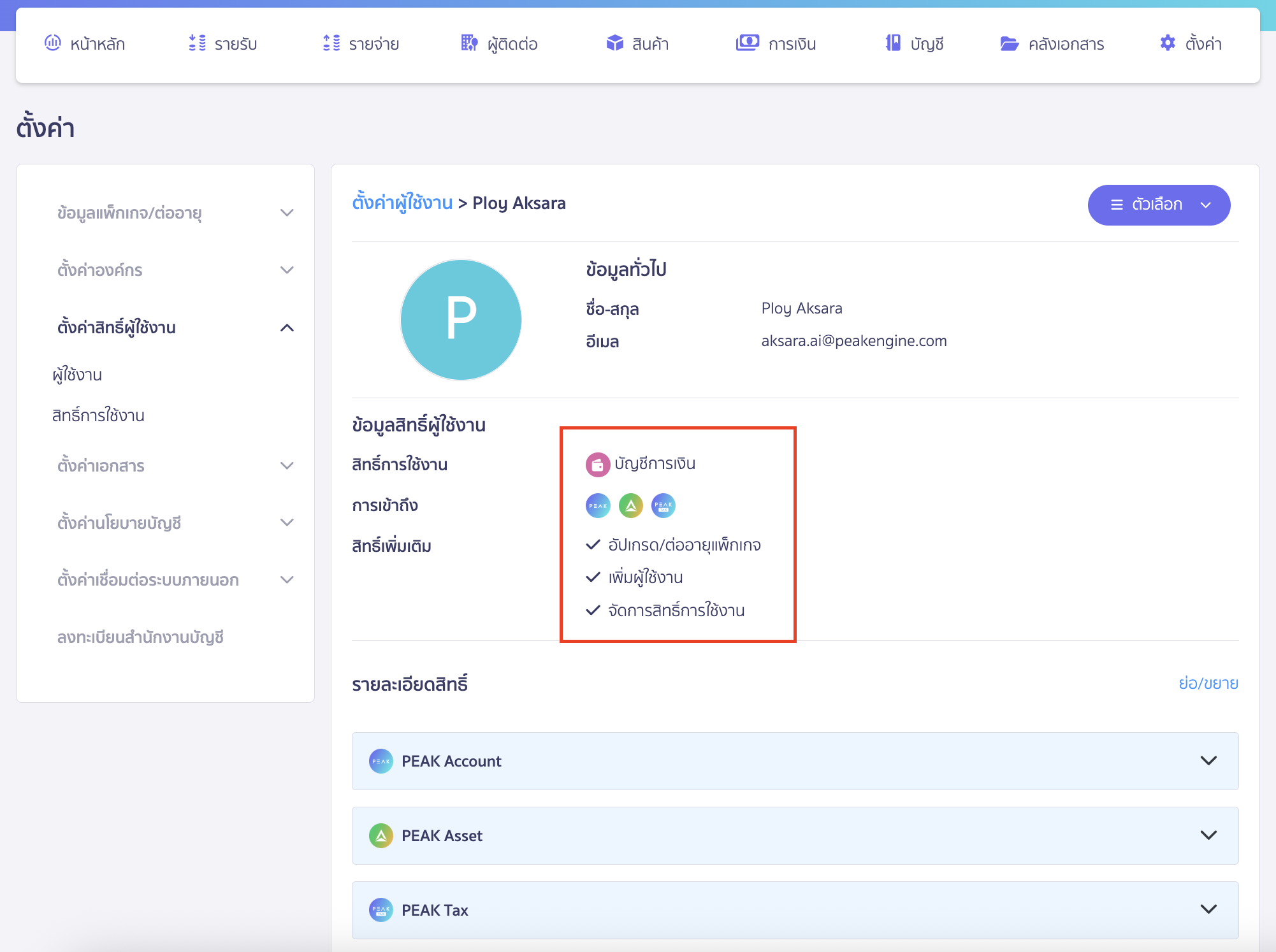Click the ย่อ/ขยาย link
The image size is (1276, 952).
(x=1208, y=683)
